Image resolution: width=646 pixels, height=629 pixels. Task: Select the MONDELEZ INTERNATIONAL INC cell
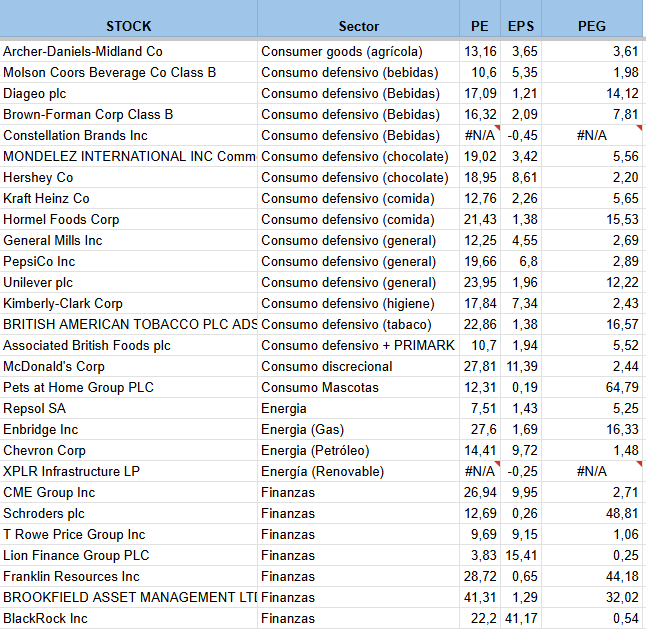point(129,157)
